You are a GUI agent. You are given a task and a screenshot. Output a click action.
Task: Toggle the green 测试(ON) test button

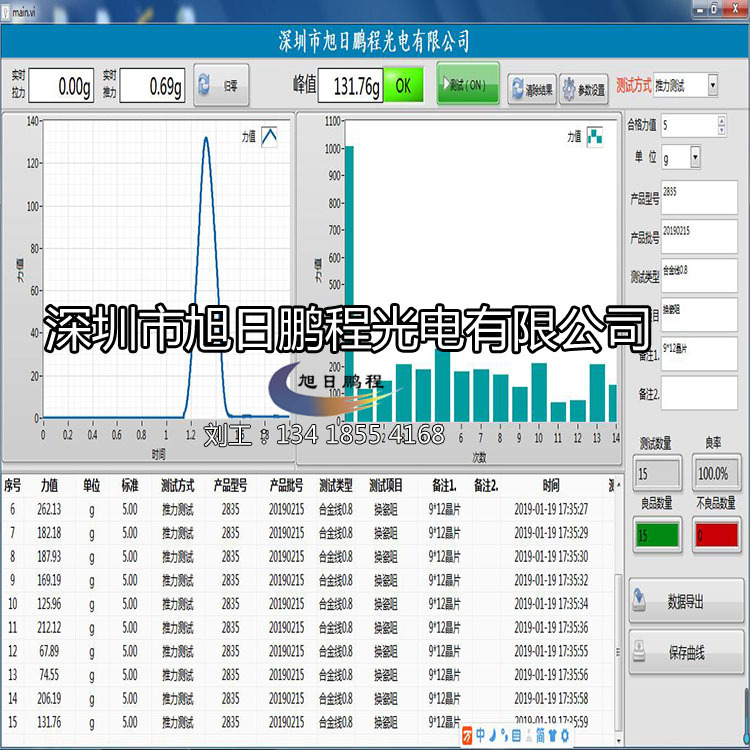[468, 84]
